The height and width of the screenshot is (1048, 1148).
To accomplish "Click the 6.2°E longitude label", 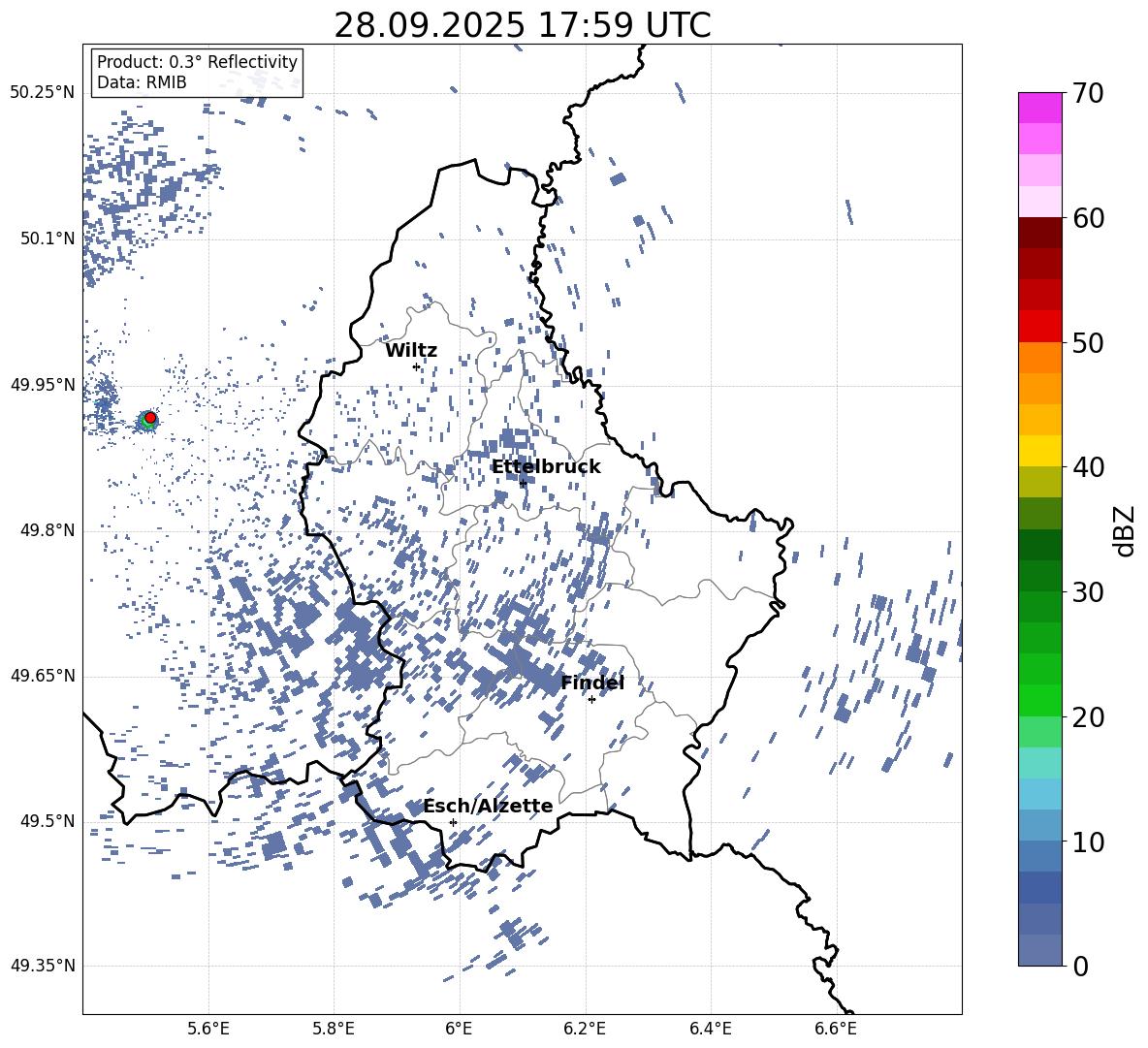I will click(x=585, y=1029).
